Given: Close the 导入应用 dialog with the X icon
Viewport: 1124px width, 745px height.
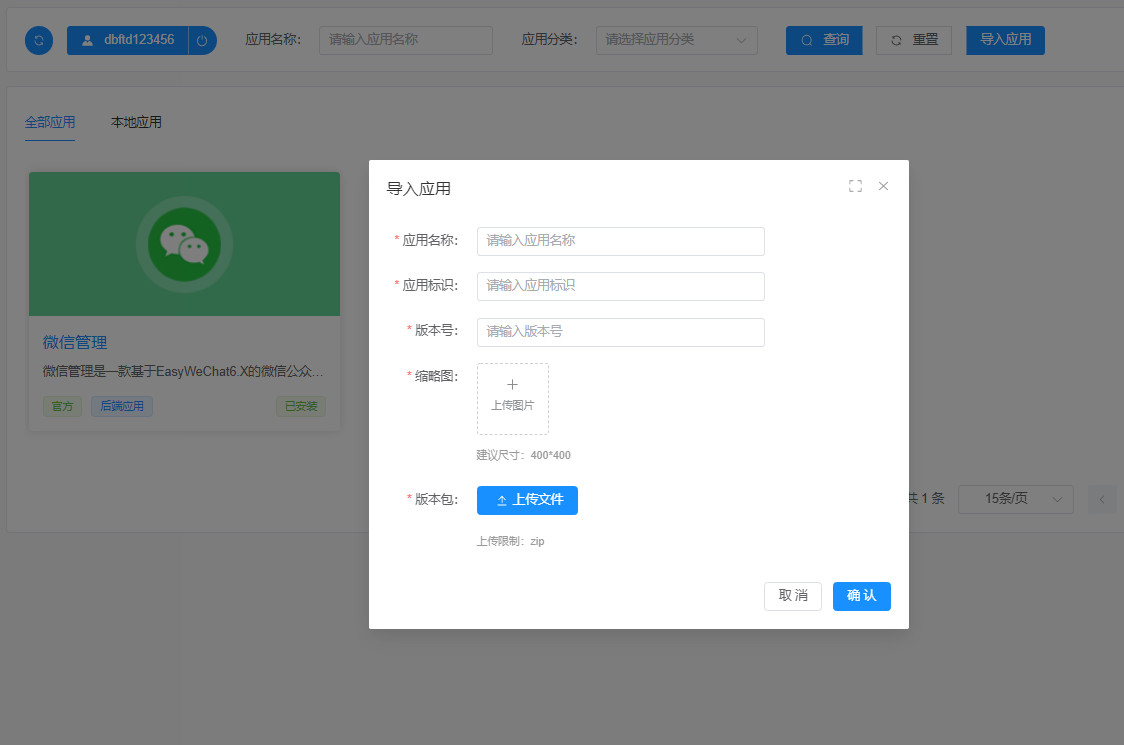Looking at the screenshot, I should click(883, 186).
